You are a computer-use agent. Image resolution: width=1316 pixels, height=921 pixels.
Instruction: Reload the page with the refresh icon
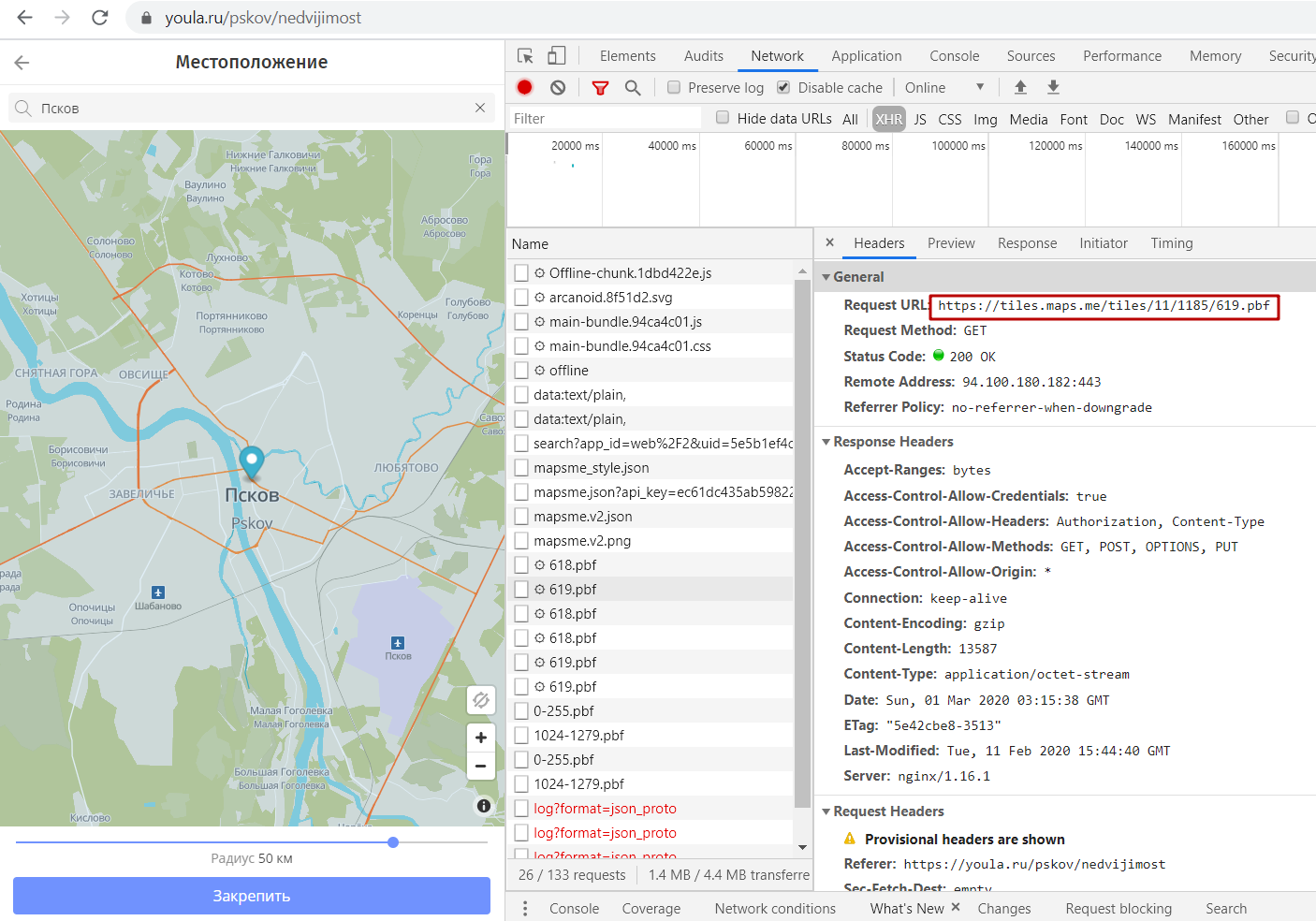tap(99, 17)
